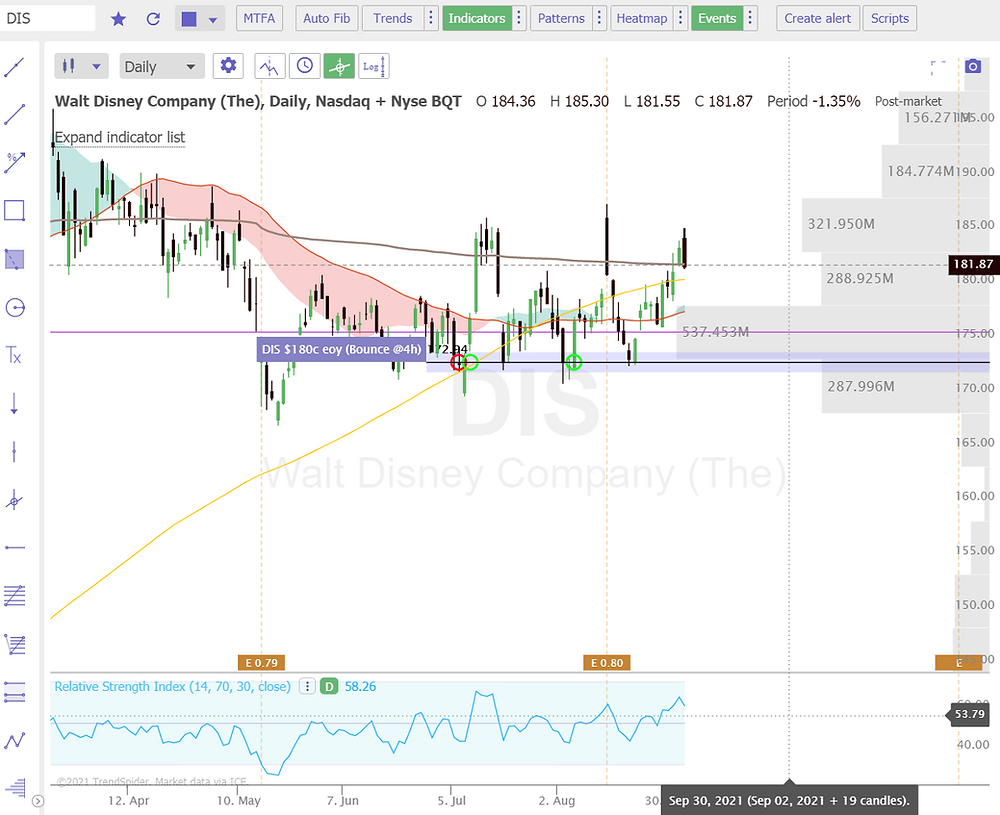The width and height of the screenshot is (1000, 815).
Task: Click the DIS ticker symbol input
Action: click(48, 18)
